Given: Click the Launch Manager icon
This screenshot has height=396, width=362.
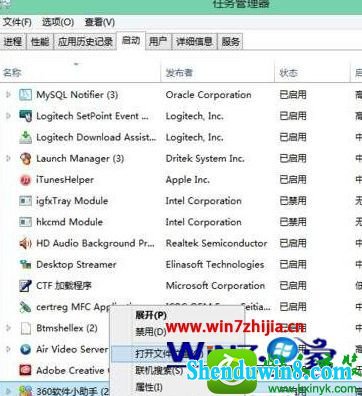Looking at the screenshot, I should (25, 159).
